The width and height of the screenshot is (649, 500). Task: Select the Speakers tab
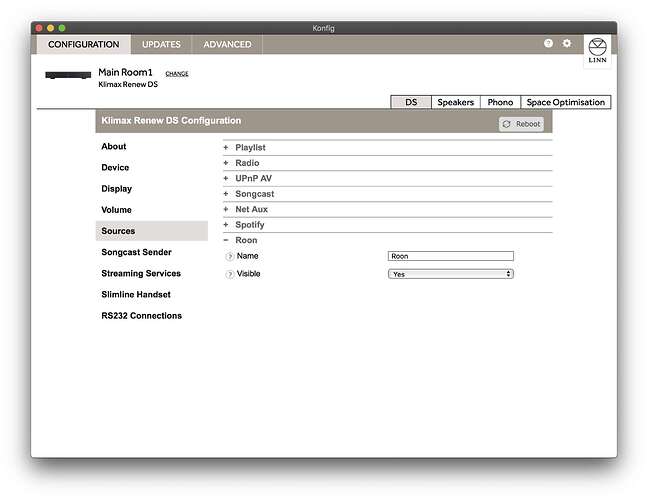click(455, 102)
